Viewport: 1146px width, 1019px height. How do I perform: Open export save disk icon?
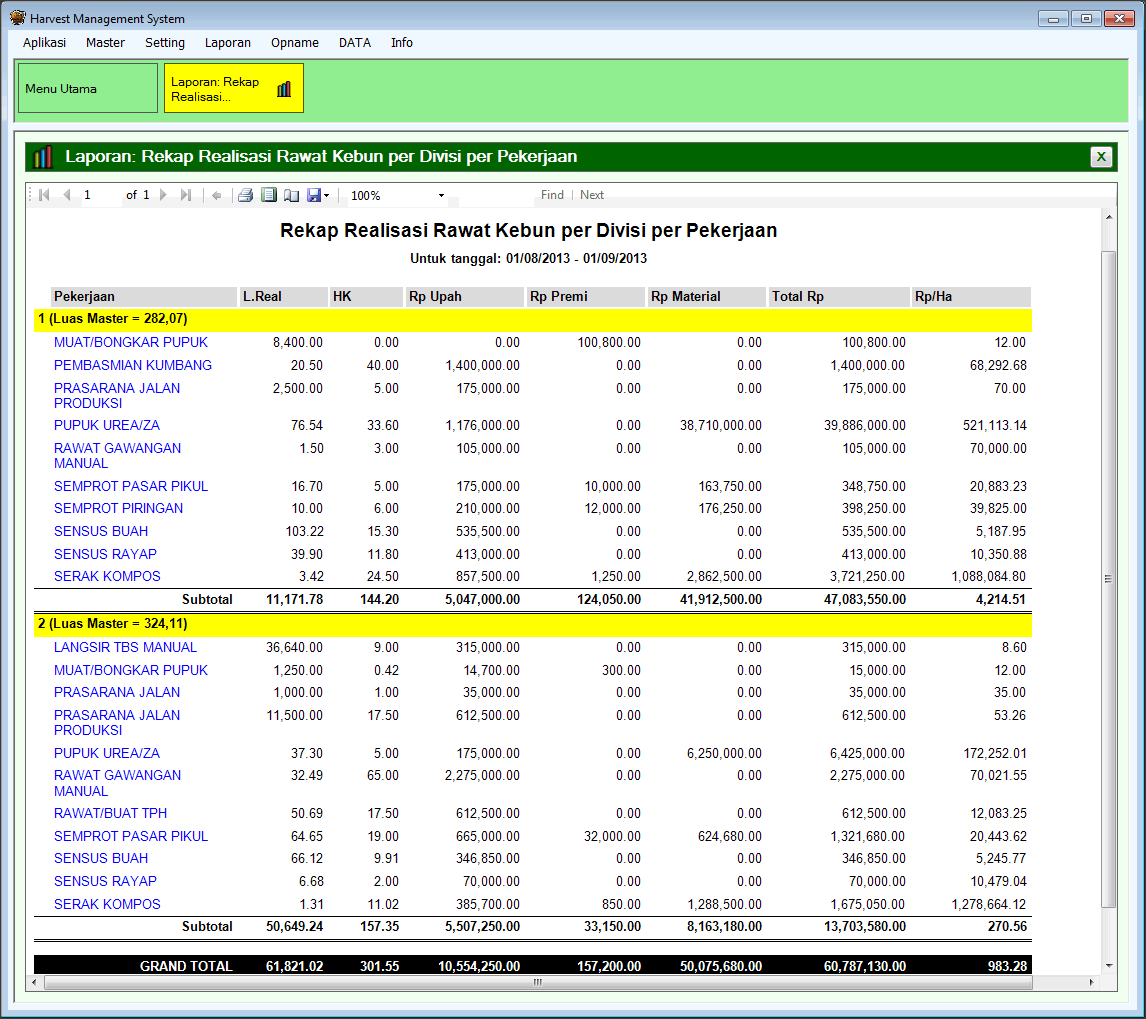click(314, 195)
